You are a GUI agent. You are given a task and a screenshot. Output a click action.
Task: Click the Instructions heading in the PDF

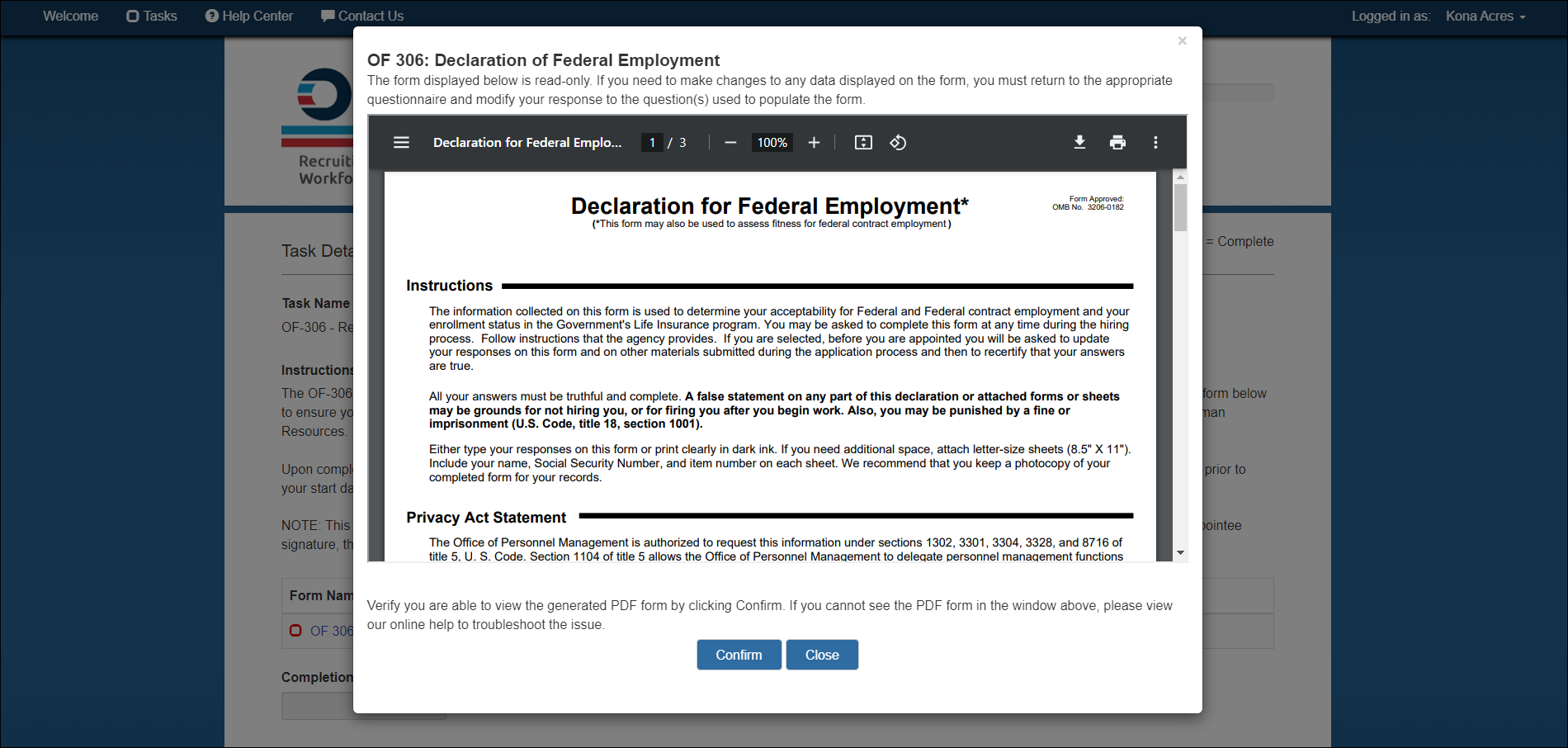click(449, 286)
